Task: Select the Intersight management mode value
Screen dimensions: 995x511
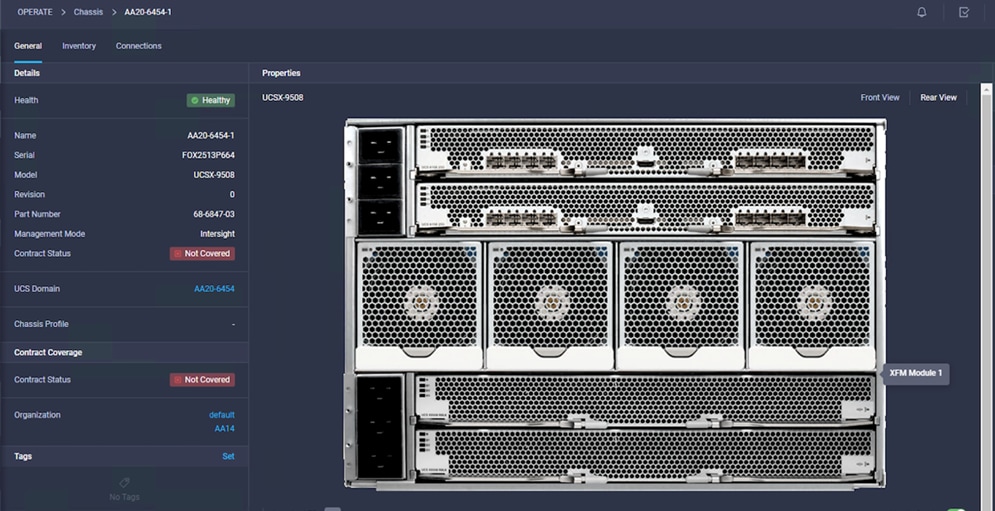Action: point(217,234)
